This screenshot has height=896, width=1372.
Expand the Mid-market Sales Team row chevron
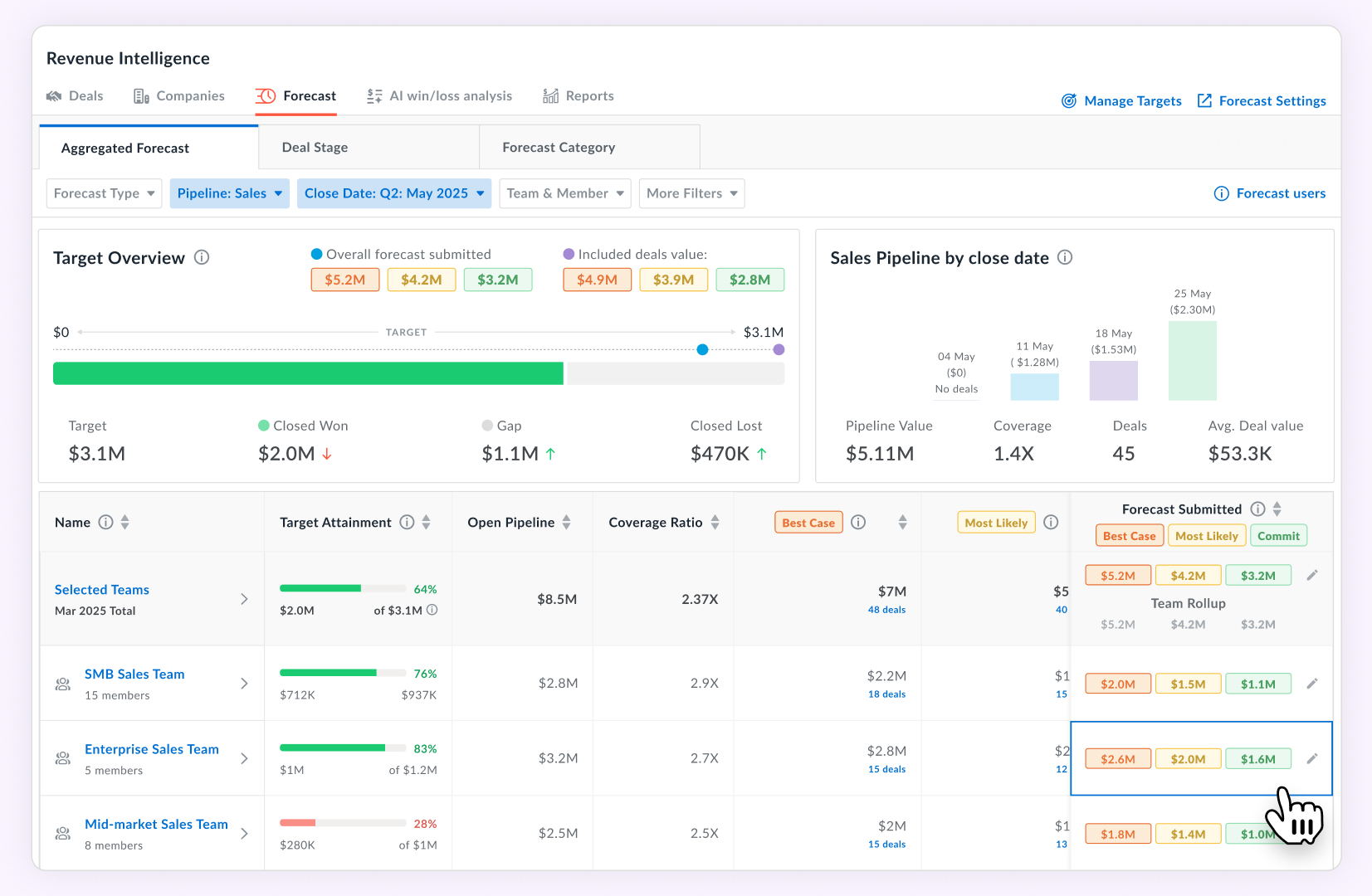[x=244, y=833]
